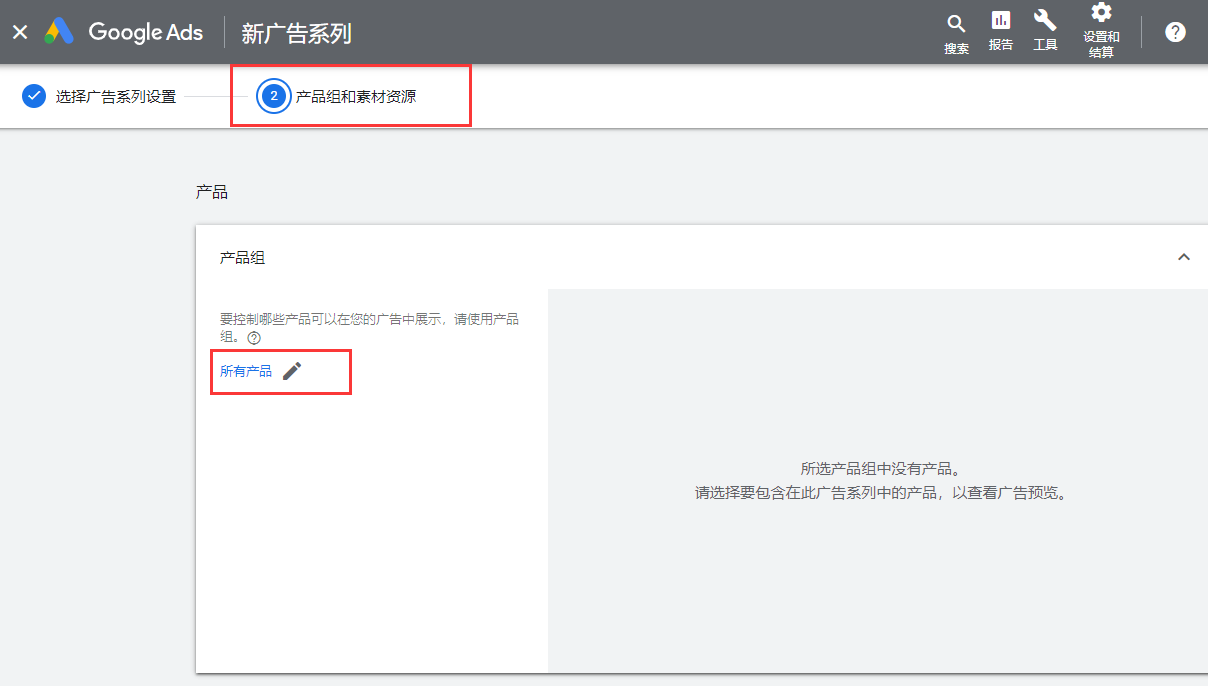Open the 报告 reports chart icon

click(x=1000, y=21)
